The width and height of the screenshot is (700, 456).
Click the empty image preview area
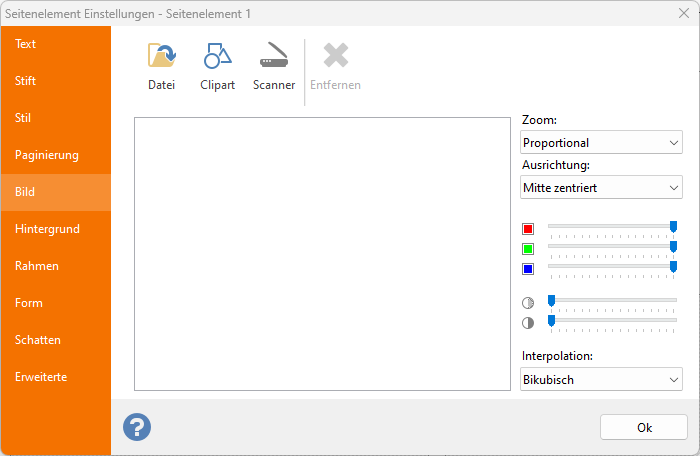[x=322, y=254]
